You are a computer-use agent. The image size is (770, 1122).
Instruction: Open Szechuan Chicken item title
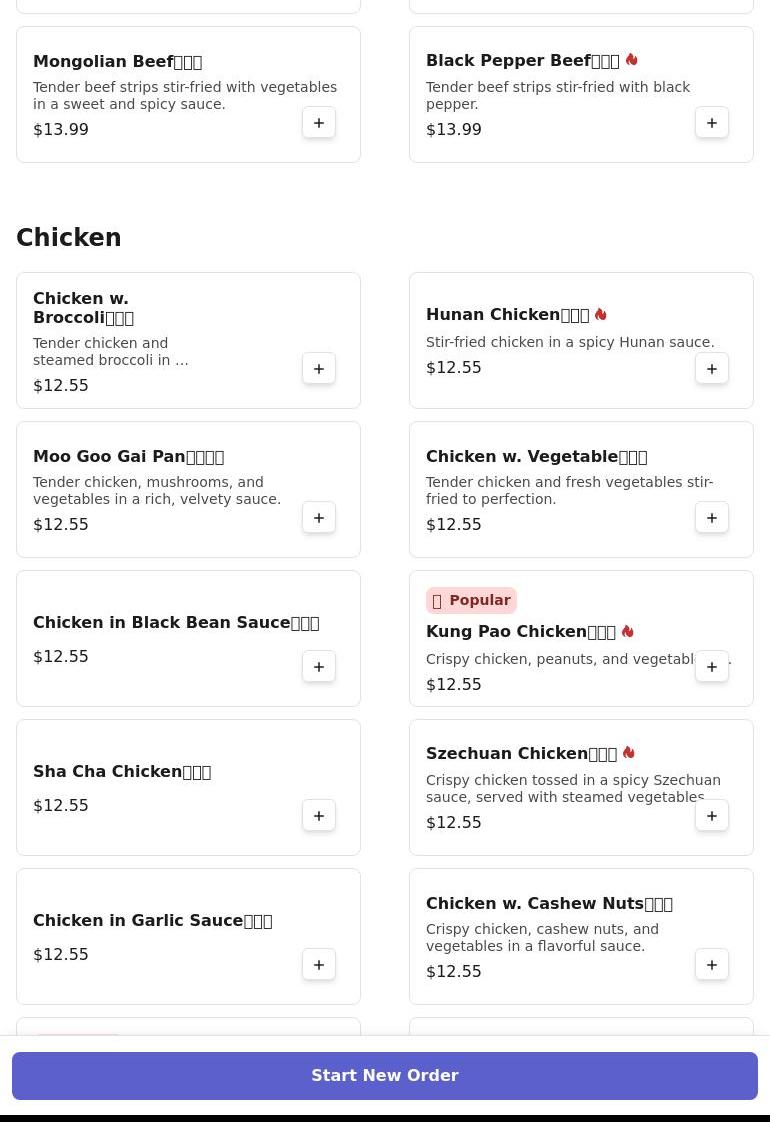[521, 754]
